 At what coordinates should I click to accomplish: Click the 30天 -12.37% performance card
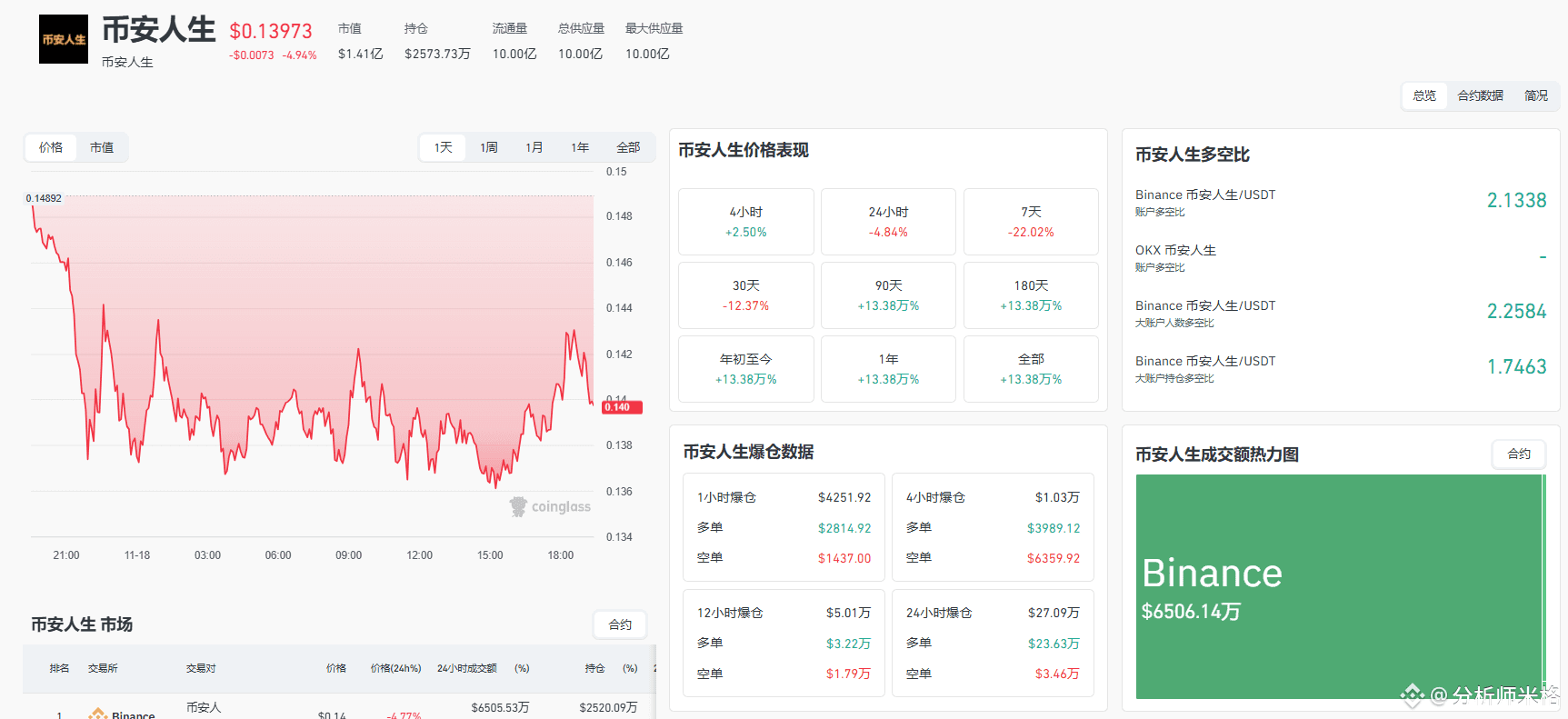point(746,295)
